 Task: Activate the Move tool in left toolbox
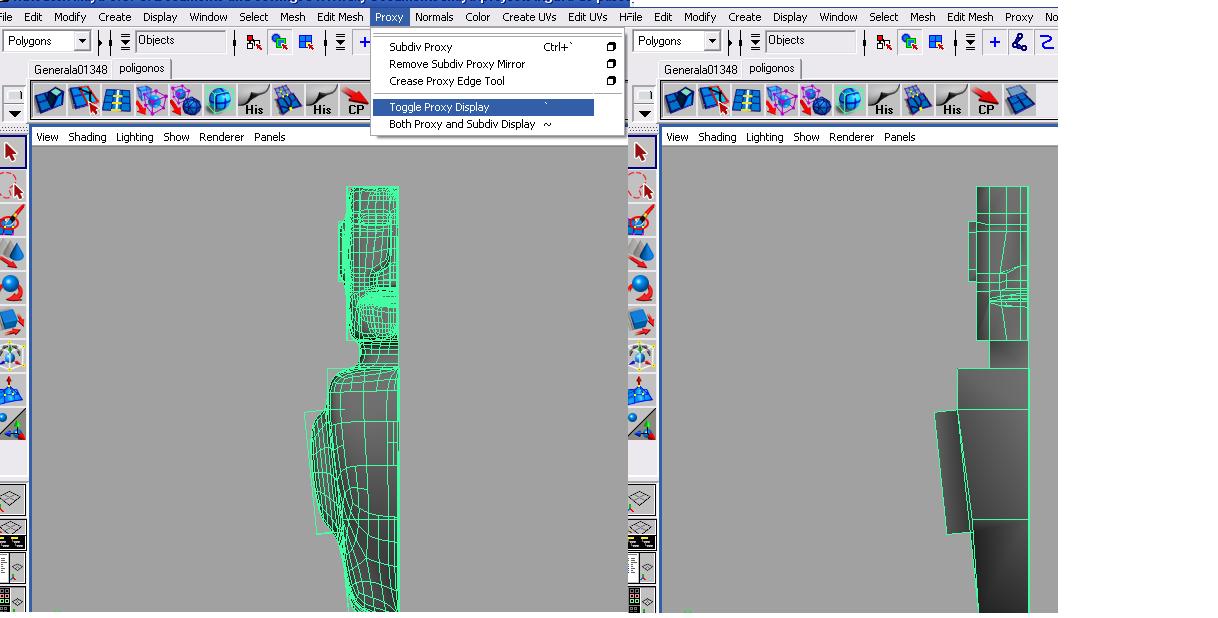tap(11, 255)
